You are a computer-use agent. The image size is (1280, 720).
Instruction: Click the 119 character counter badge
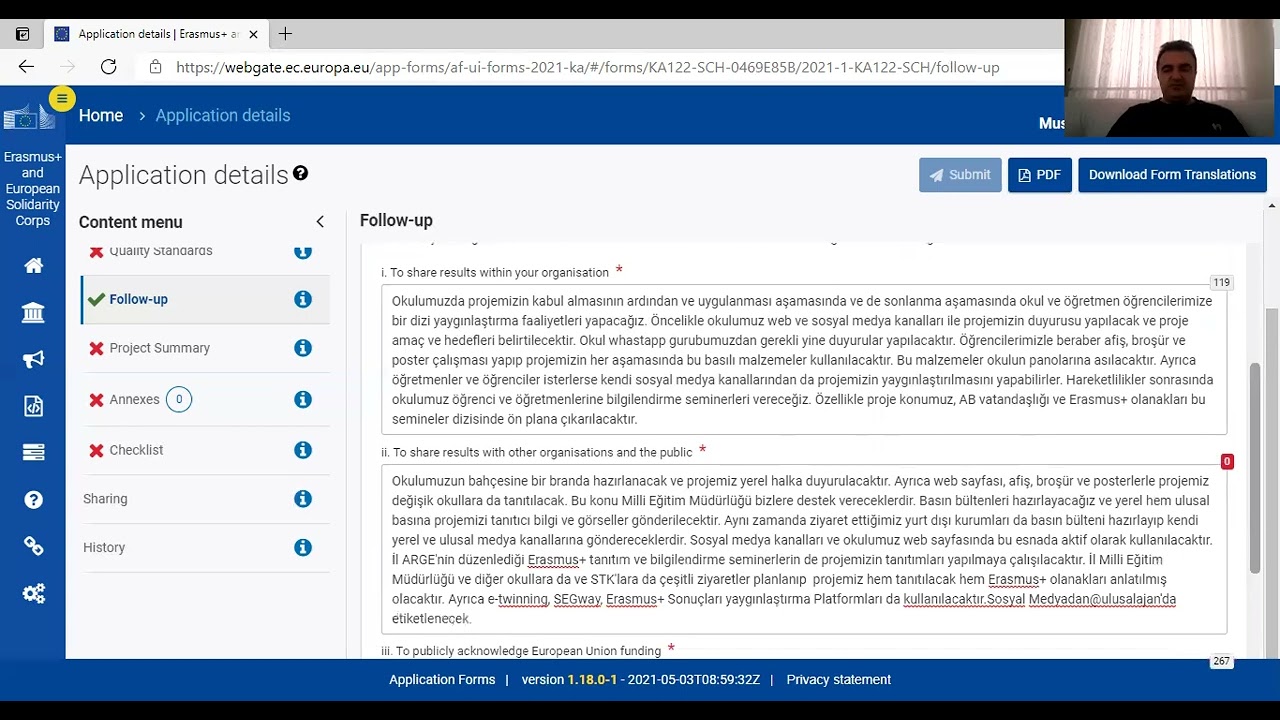pyautogui.click(x=1221, y=282)
